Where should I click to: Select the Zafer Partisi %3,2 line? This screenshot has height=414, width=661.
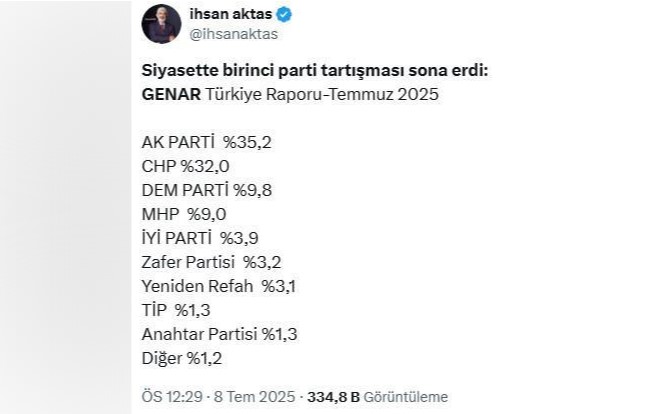211,262
